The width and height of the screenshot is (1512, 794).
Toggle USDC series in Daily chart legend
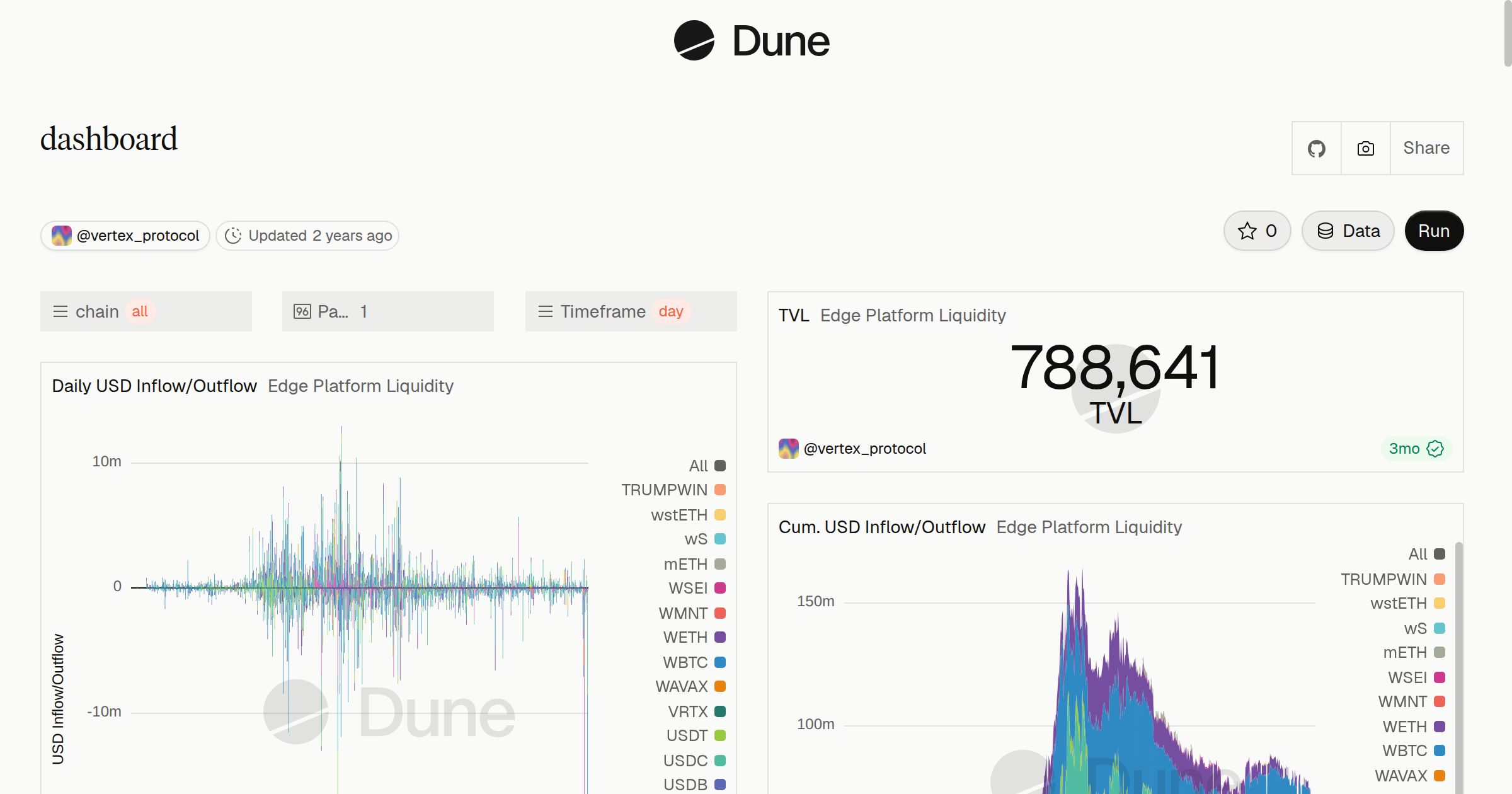pyautogui.click(x=694, y=761)
